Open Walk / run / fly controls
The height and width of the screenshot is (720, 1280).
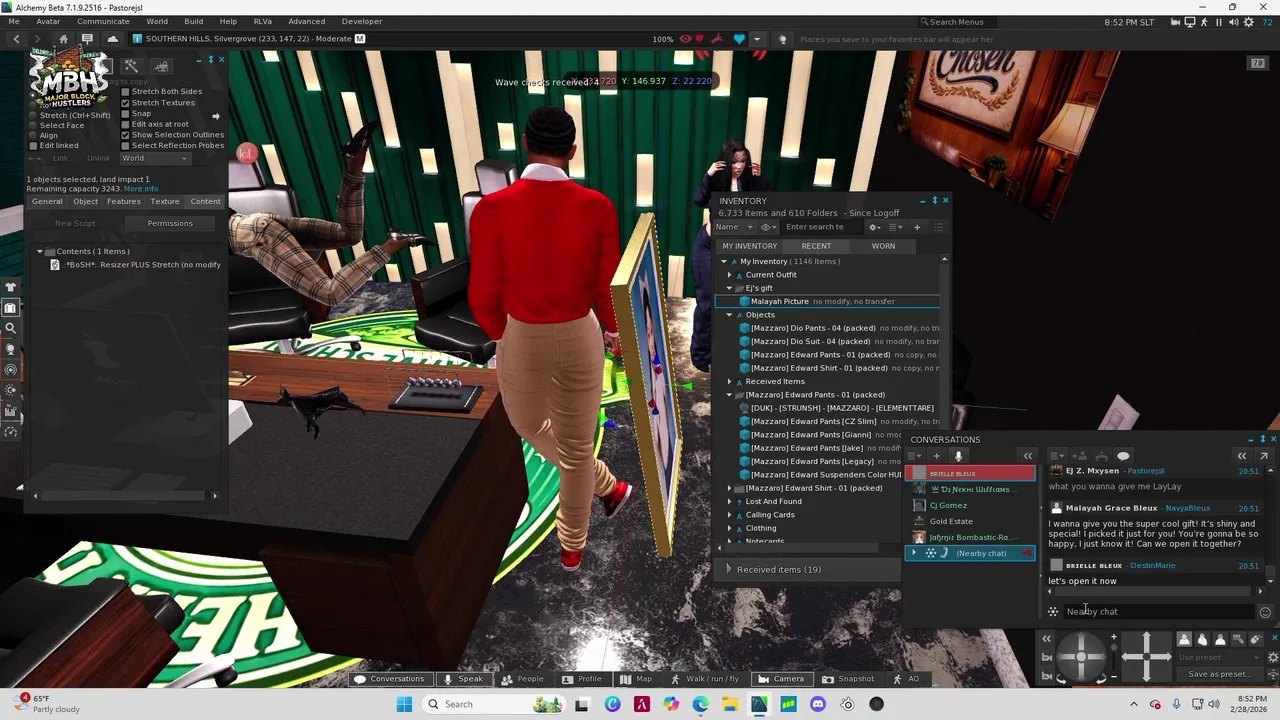(704, 679)
